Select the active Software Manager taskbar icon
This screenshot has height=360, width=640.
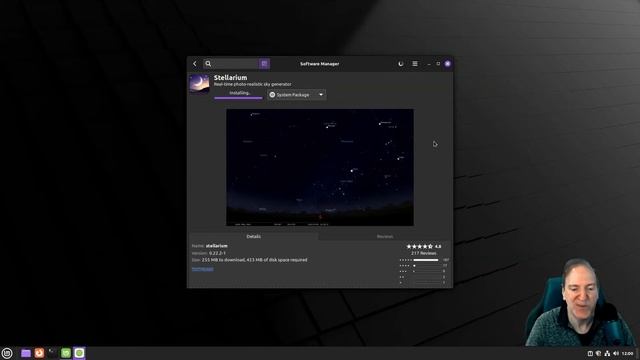click(79, 353)
